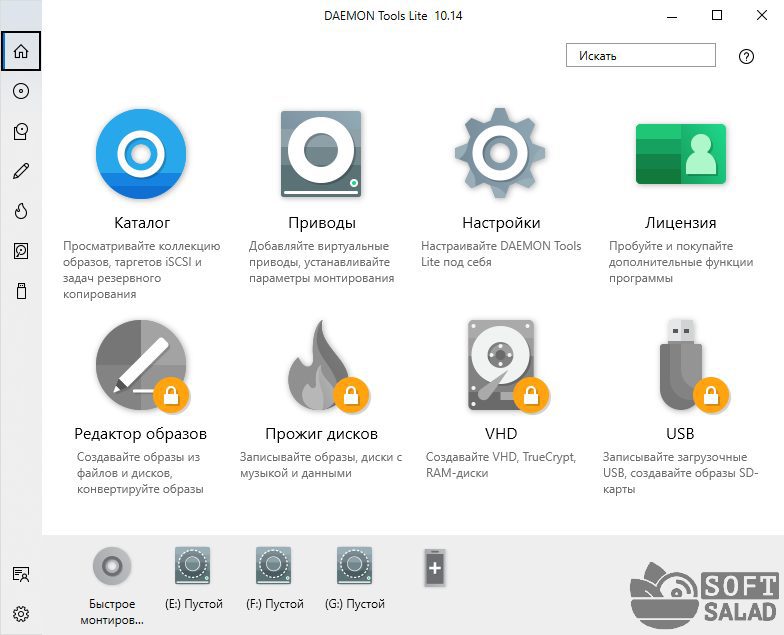This screenshot has height=635, width=784.
Task: Open the disc images sidebar icon
Action: tap(21, 91)
